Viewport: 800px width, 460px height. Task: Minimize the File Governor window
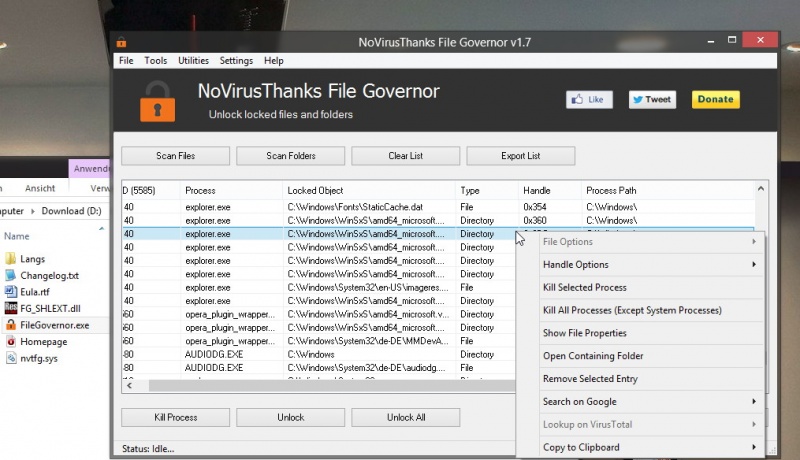[711, 40]
